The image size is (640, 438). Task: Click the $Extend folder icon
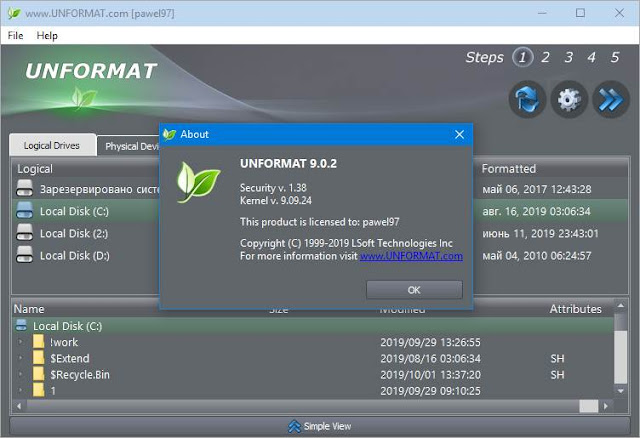pos(38,358)
